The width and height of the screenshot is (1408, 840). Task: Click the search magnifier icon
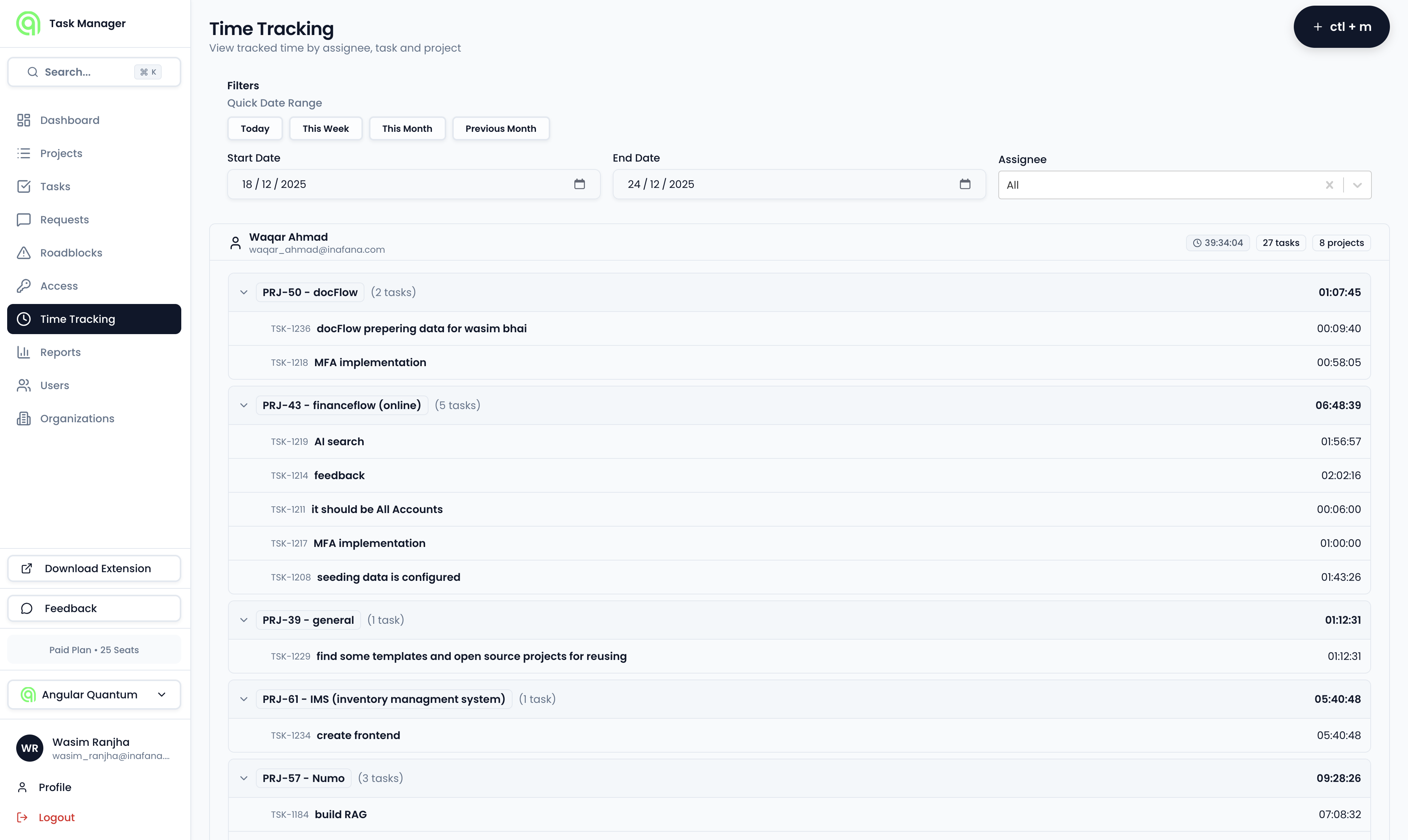click(32, 72)
